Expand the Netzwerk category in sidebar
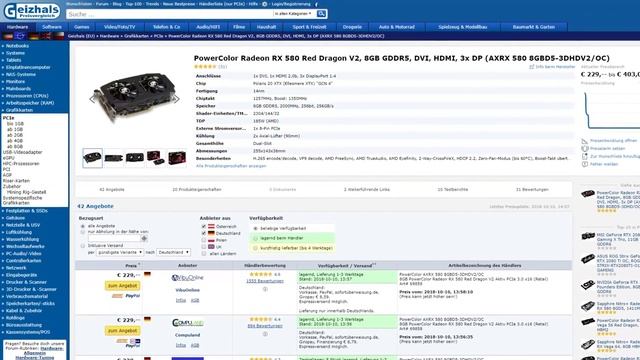 (16, 268)
